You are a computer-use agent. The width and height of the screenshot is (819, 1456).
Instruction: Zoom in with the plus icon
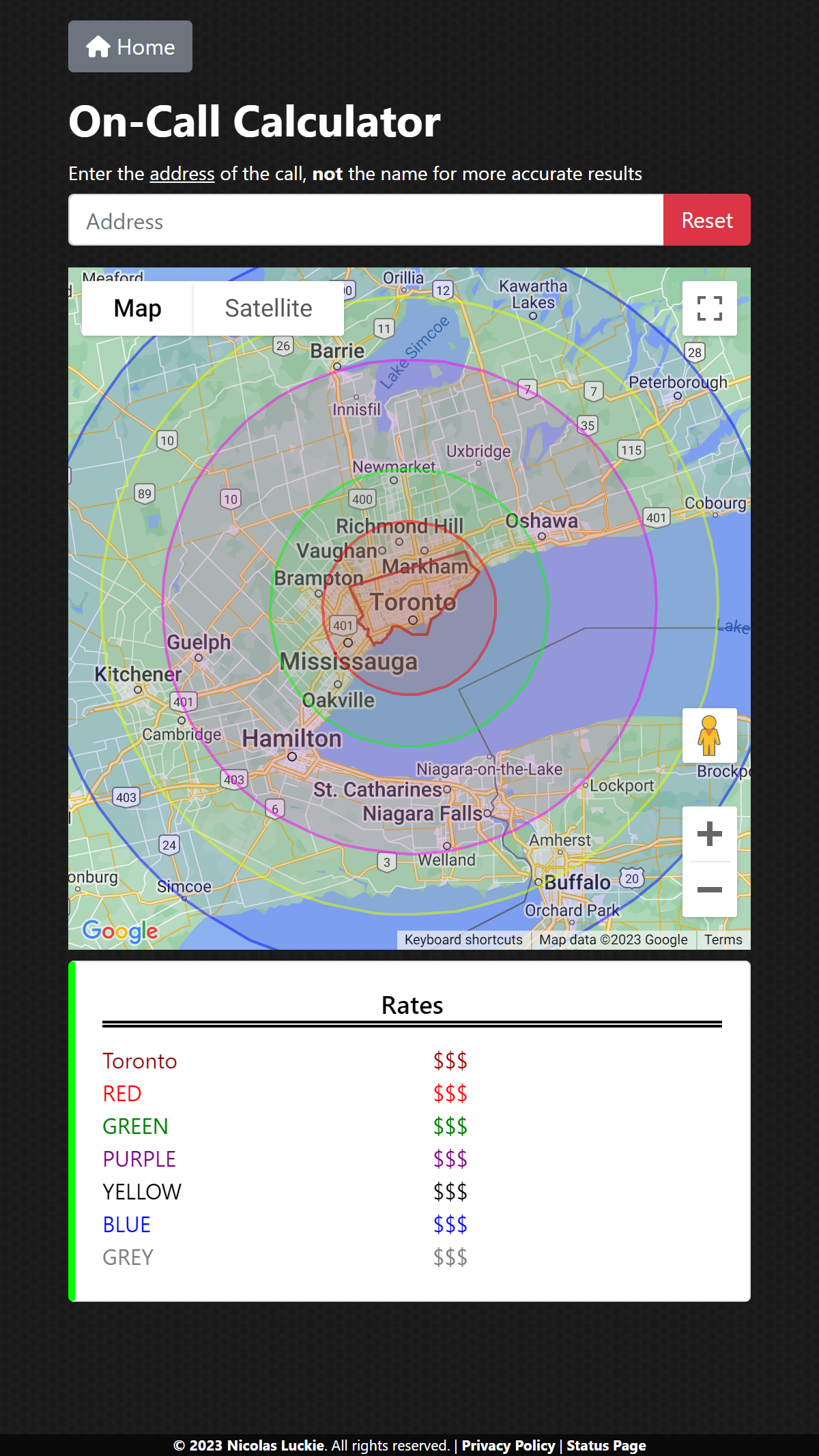tap(710, 834)
